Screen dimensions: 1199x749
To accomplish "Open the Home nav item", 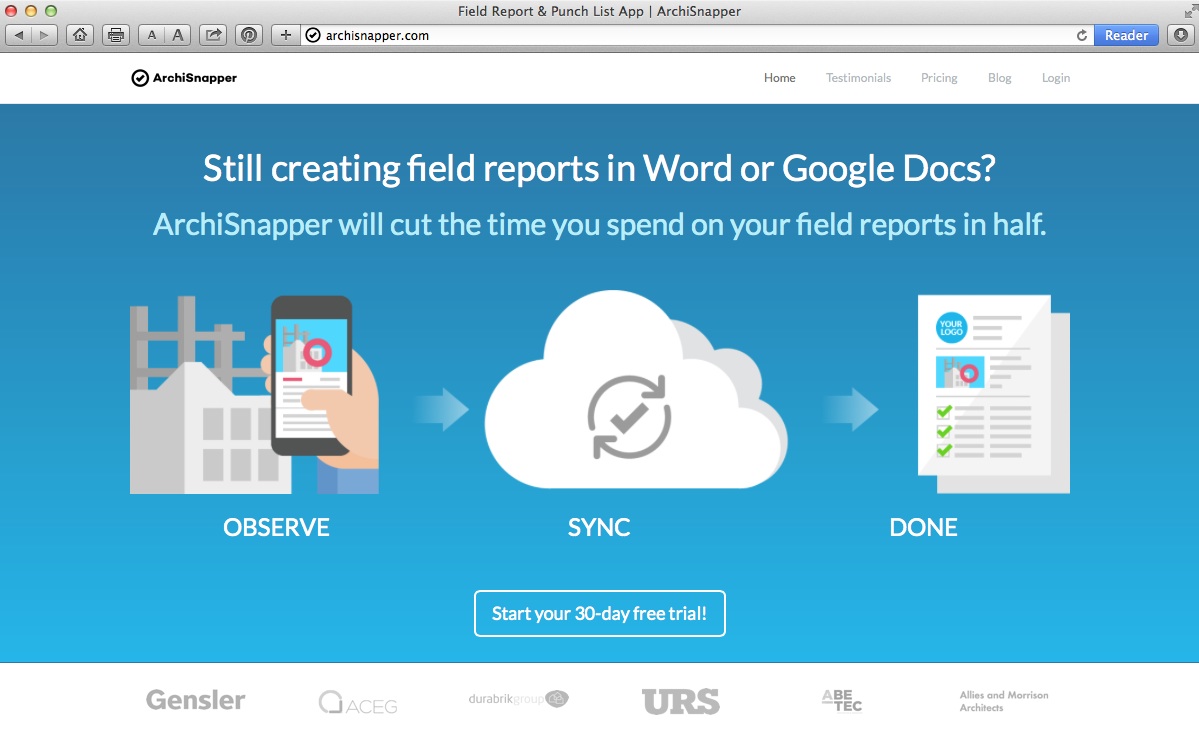I will [779, 78].
